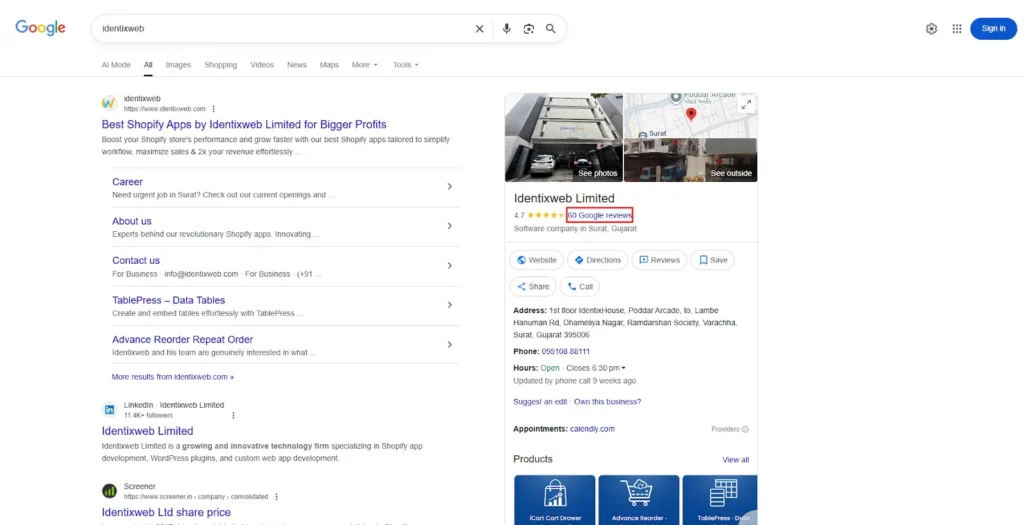This screenshot has height=525, width=1024.
Task: Click Suggest an edit link
Action: (540, 402)
